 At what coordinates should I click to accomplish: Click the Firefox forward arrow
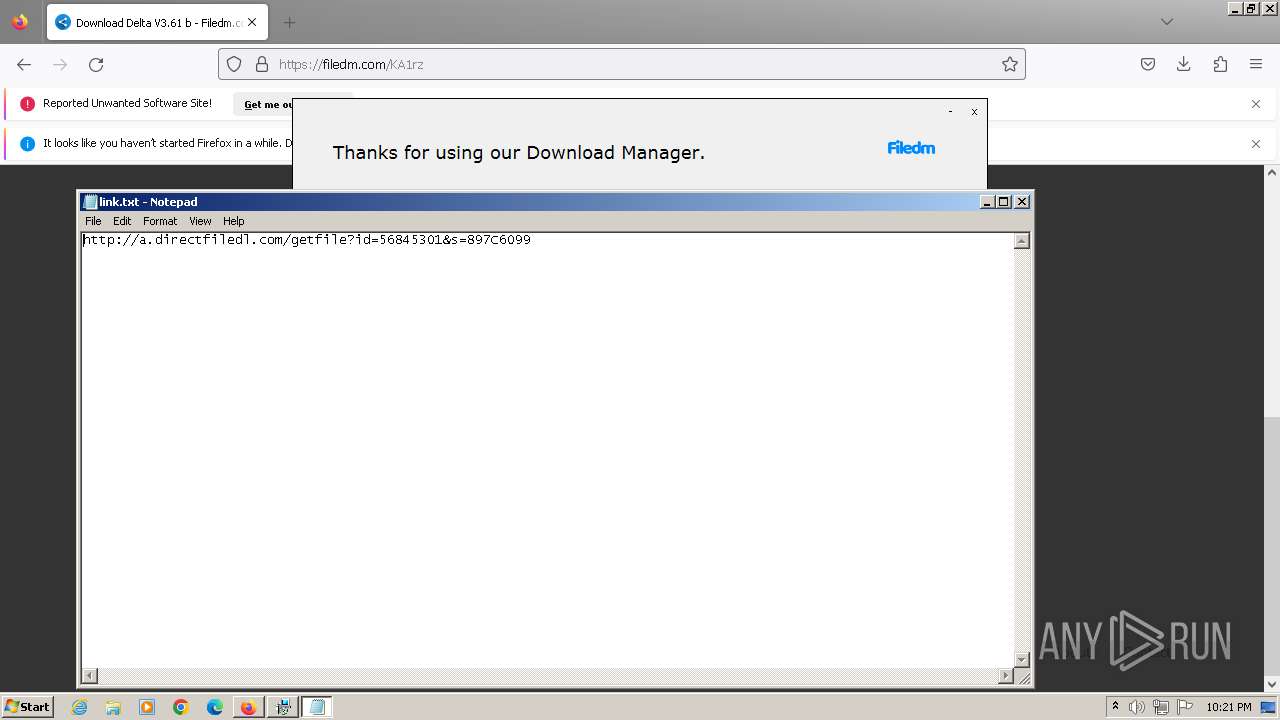point(60,64)
